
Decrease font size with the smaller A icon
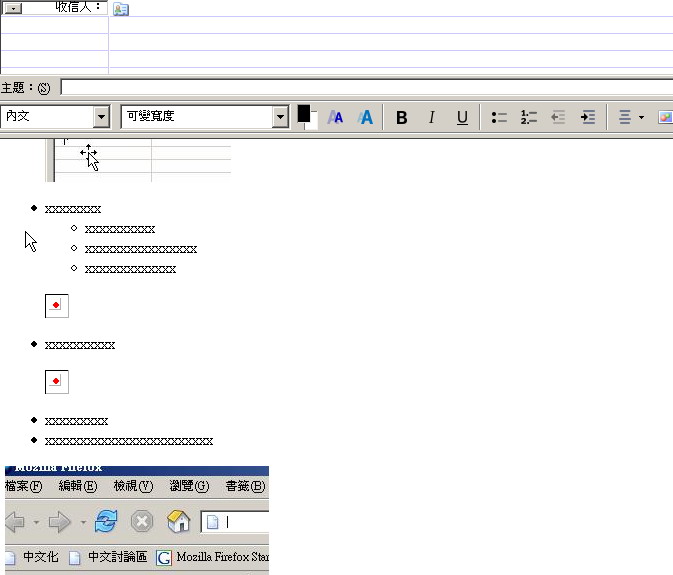pos(335,117)
